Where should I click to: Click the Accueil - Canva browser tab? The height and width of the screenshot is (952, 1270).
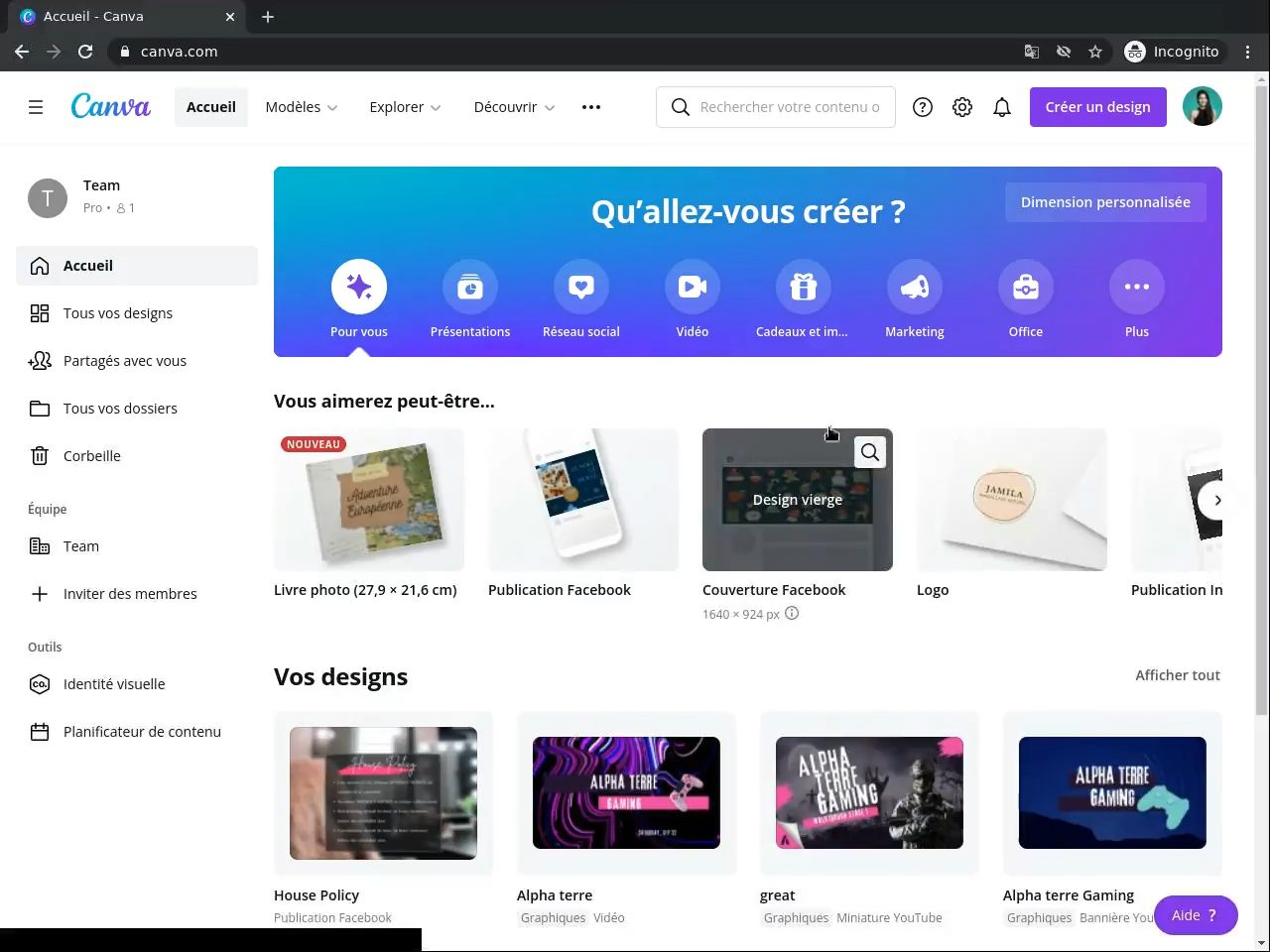(x=127, y=17)
